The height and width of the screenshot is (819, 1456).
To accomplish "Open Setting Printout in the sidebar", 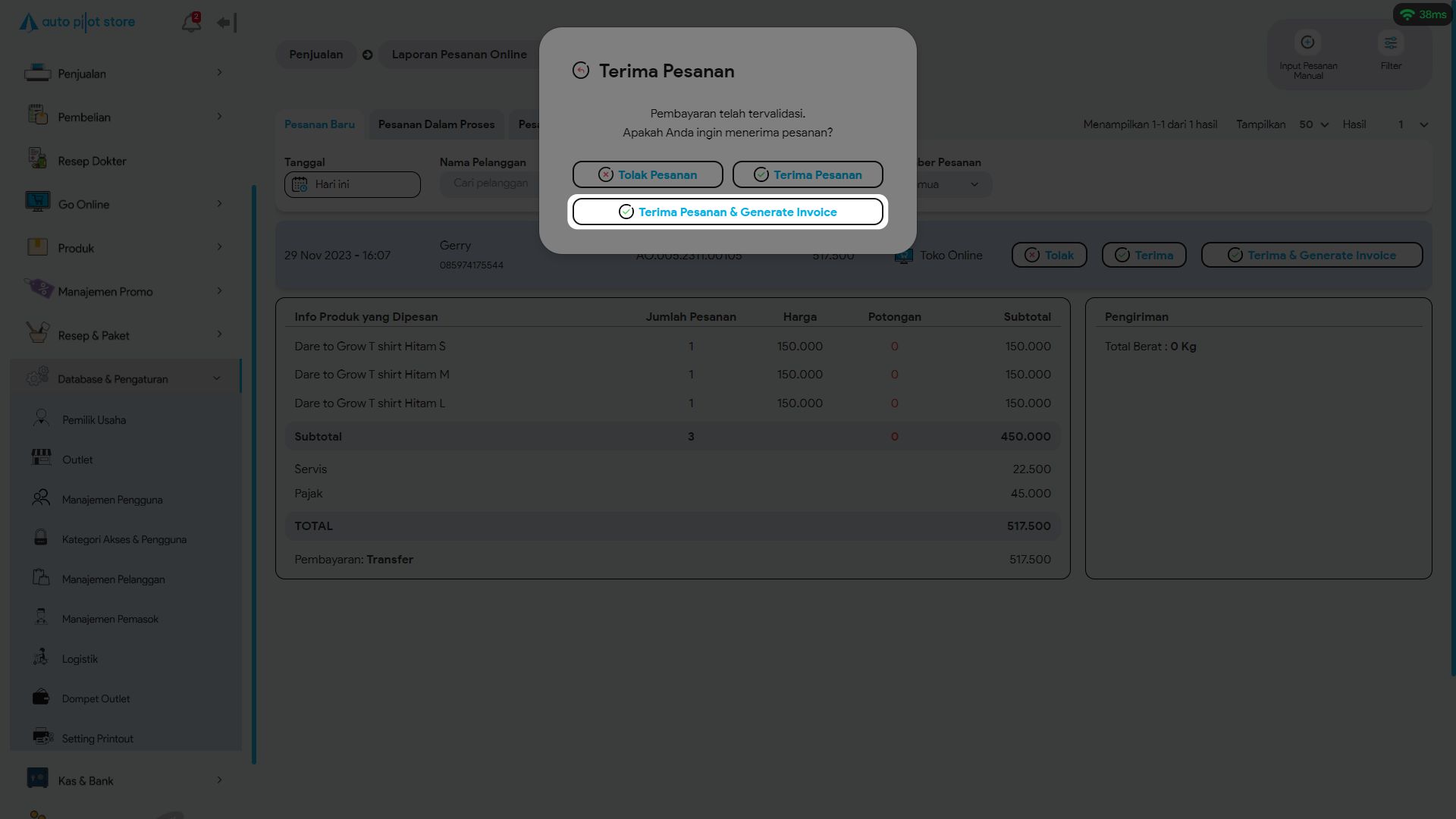I will (97, 739).
